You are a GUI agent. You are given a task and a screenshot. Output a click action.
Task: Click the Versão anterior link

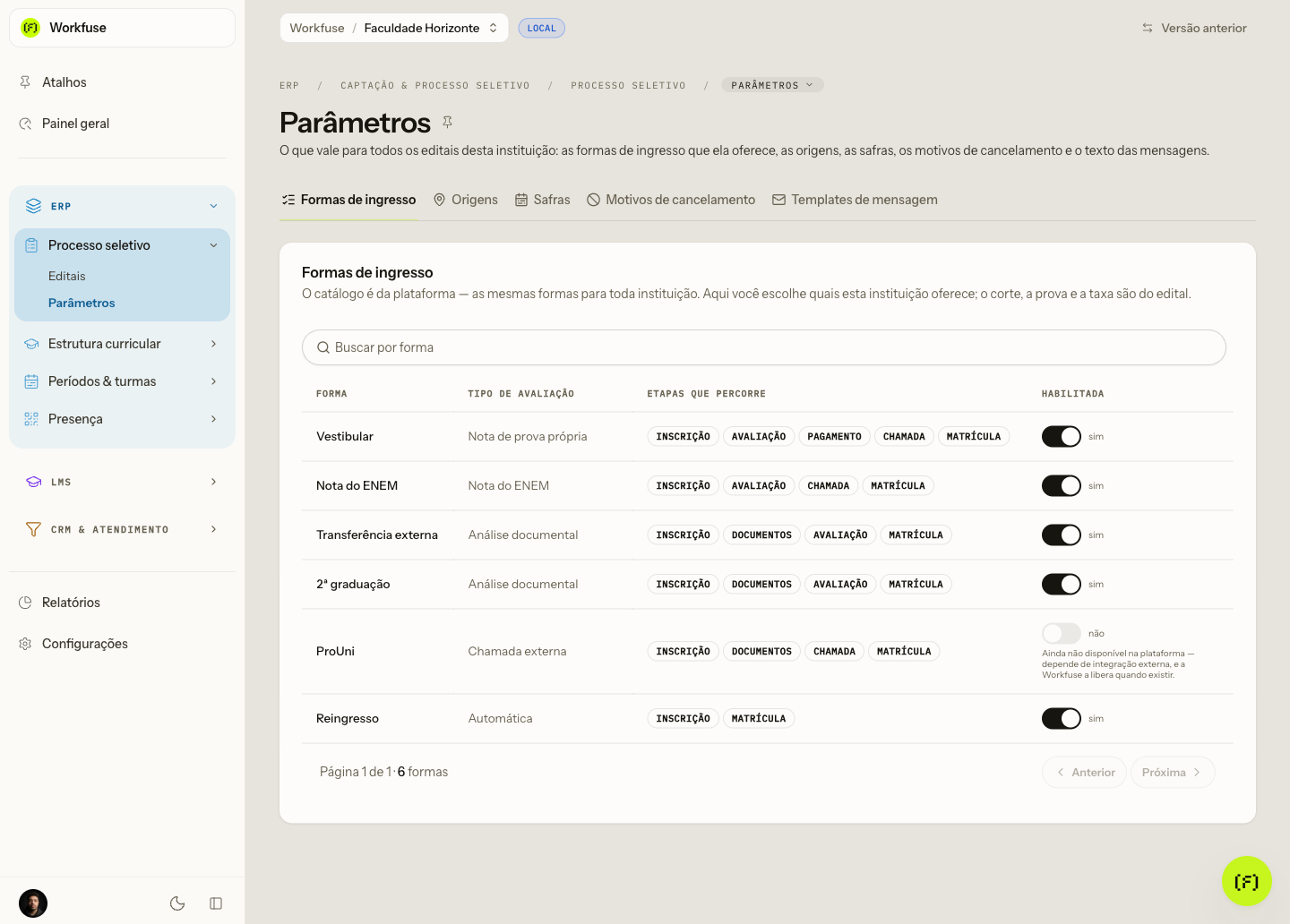click(1194, 28)
